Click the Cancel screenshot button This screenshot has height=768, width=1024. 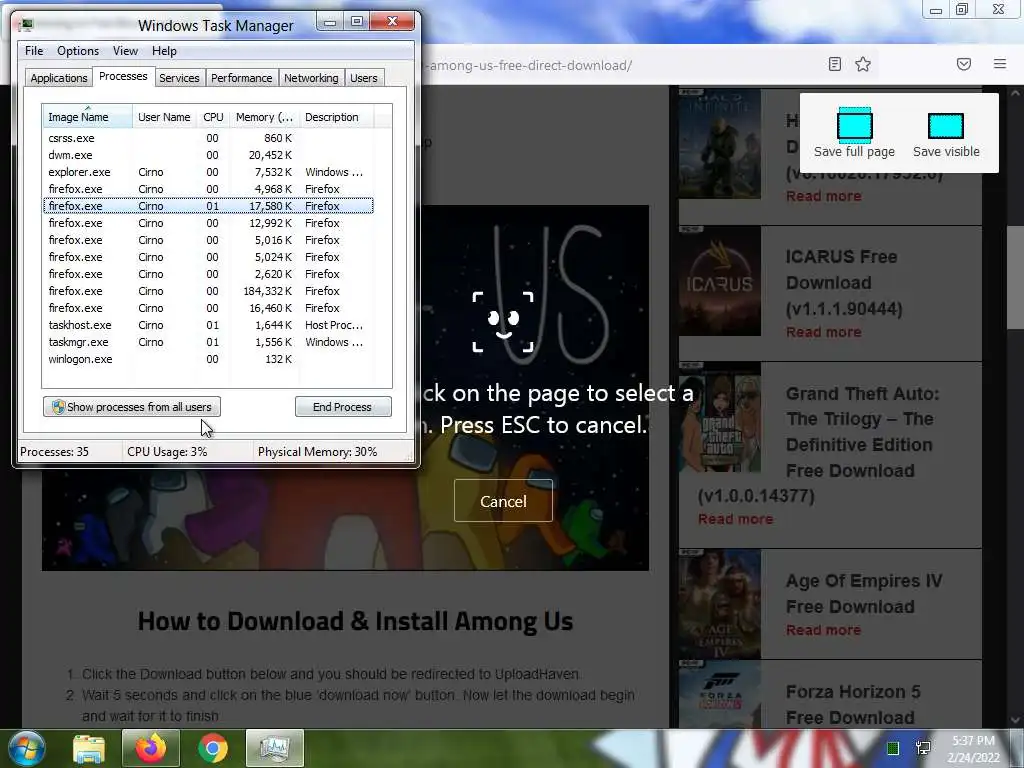[503, 501]
